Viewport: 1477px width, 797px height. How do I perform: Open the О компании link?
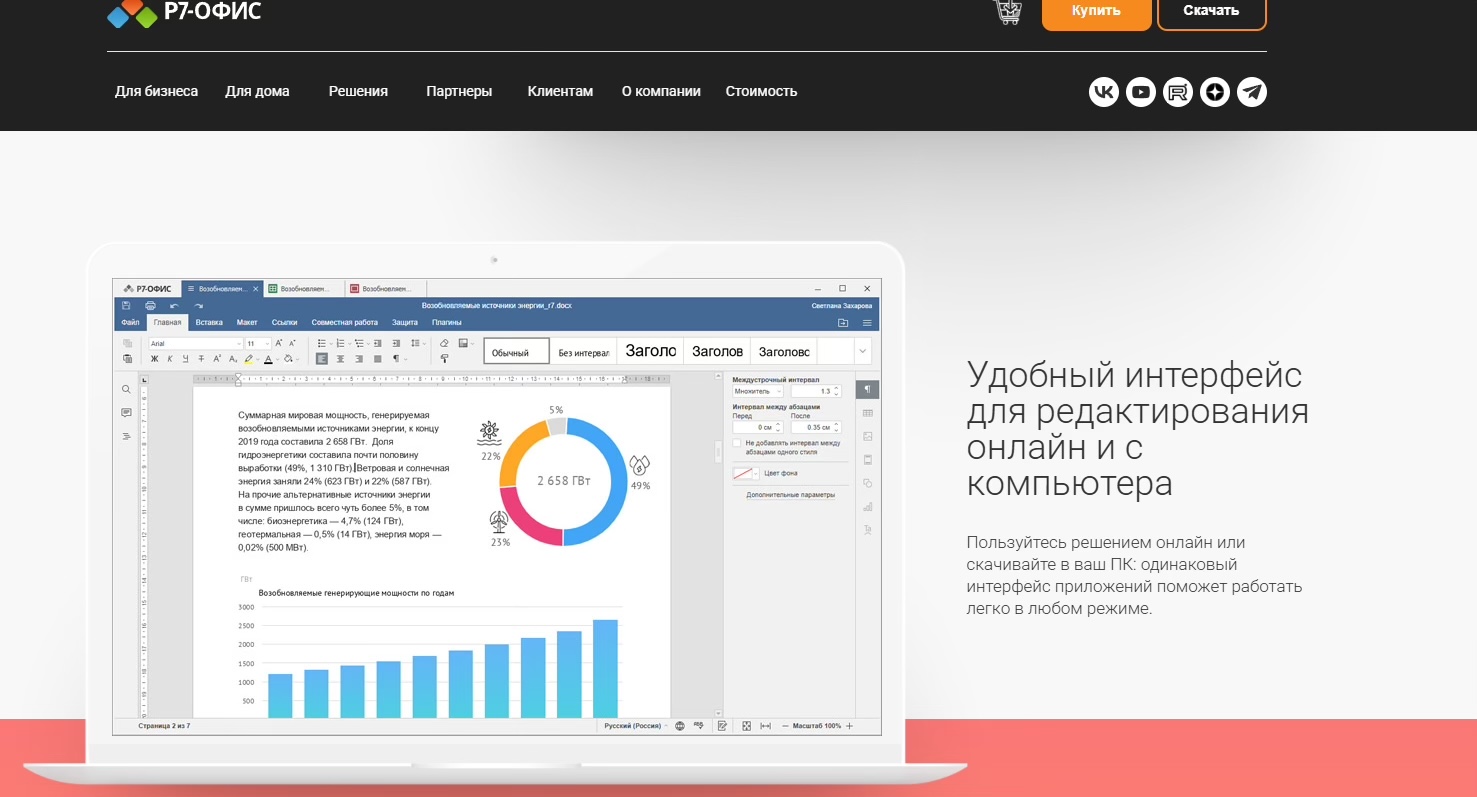[661, 91]
